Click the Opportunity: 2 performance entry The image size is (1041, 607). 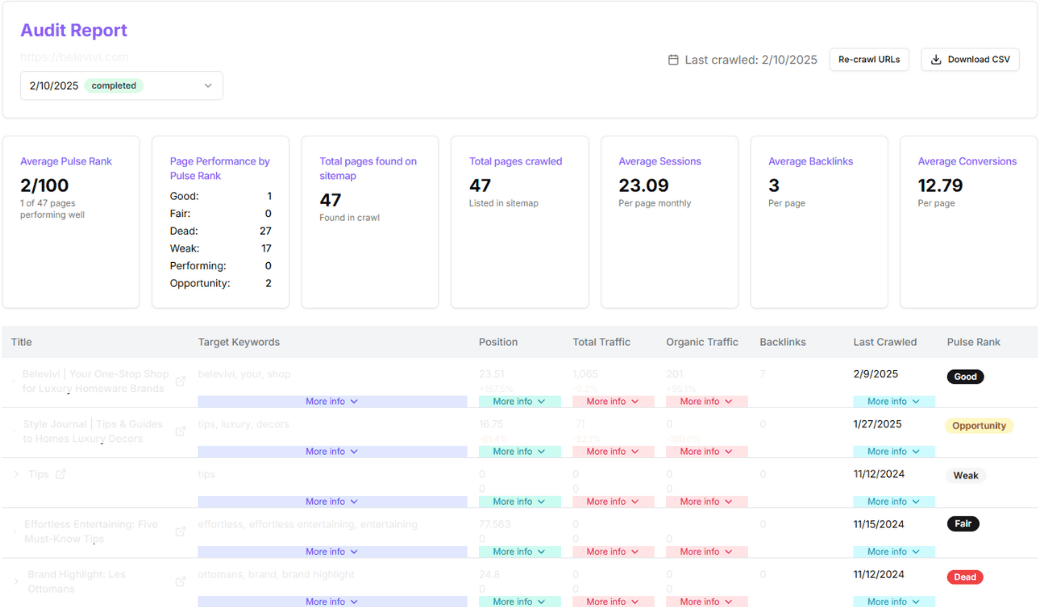click(220, 284)
